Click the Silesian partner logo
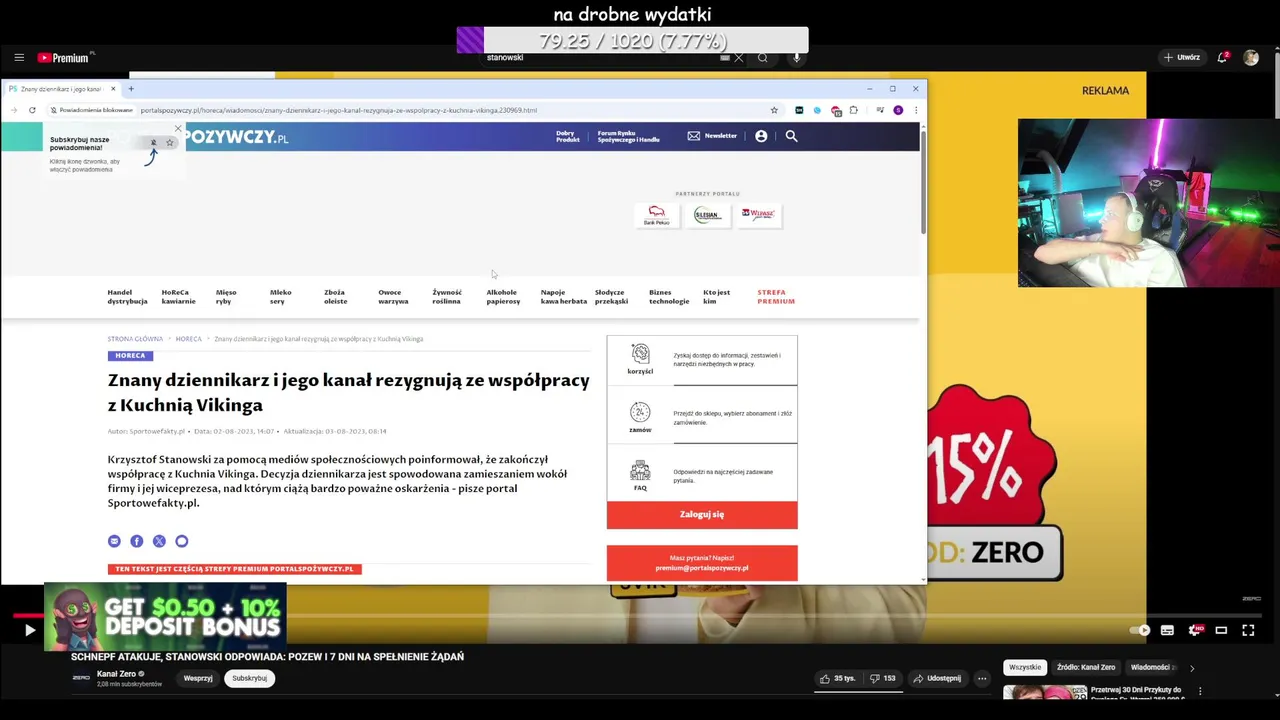 707,215
